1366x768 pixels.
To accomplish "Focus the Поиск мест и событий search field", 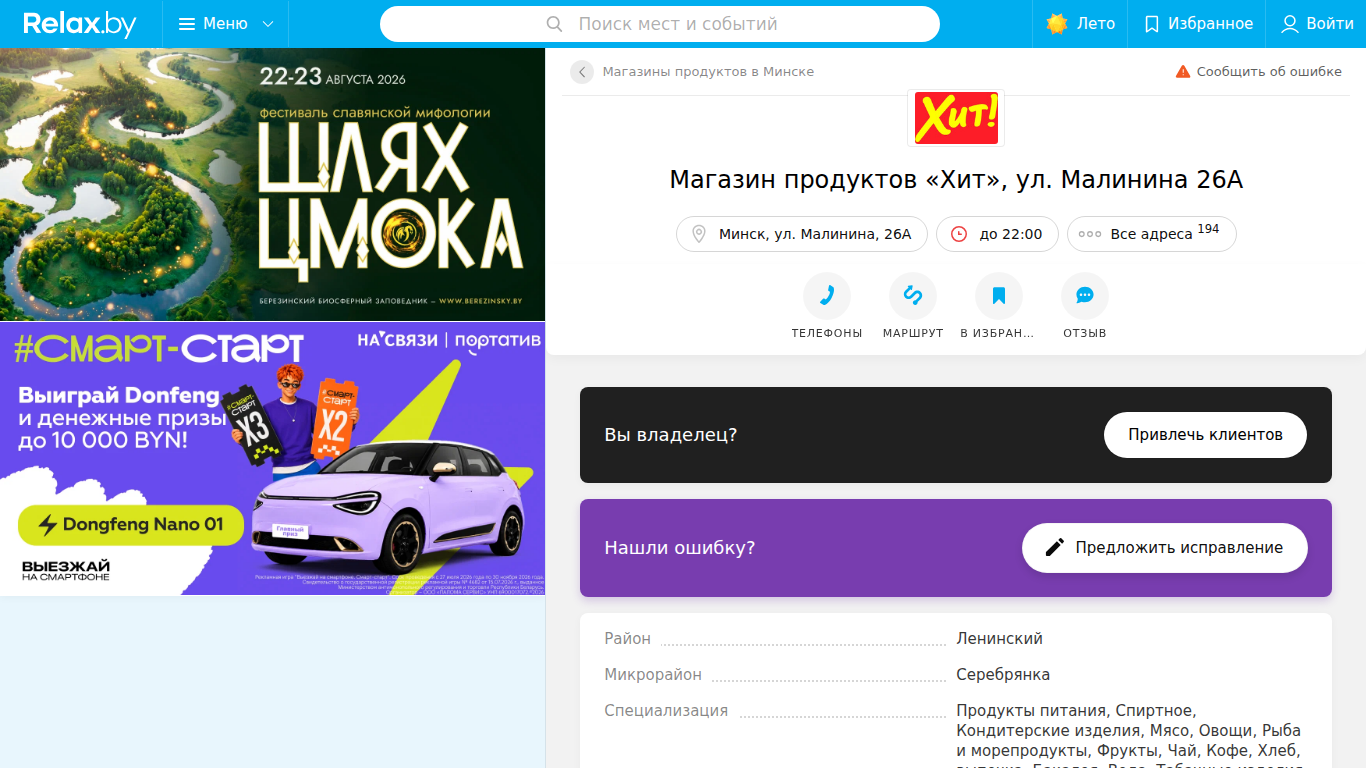I will click(660, 24).
